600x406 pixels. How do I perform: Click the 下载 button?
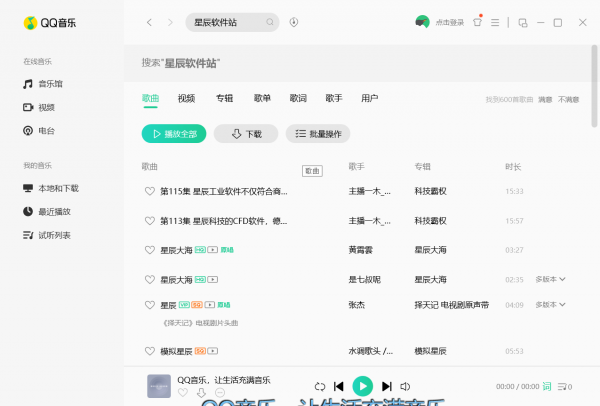[246, 134]
